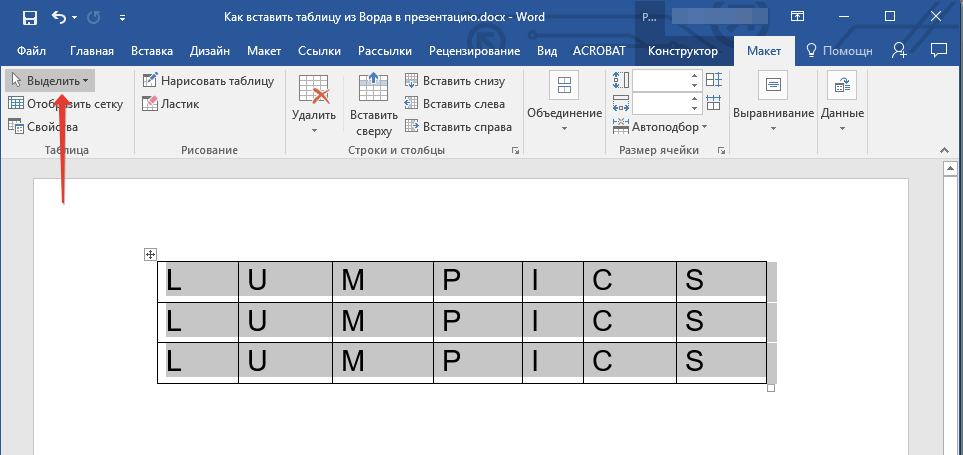This screenshot has width=963, height=455.
Task: Switch to the Insert (Вставка) tab
Action: tap(151, 51)
